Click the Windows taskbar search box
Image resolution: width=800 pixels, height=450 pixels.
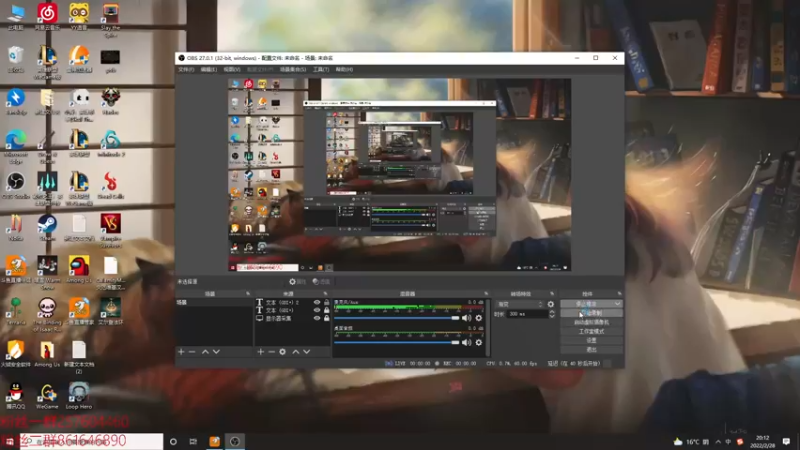pos(90,441)
